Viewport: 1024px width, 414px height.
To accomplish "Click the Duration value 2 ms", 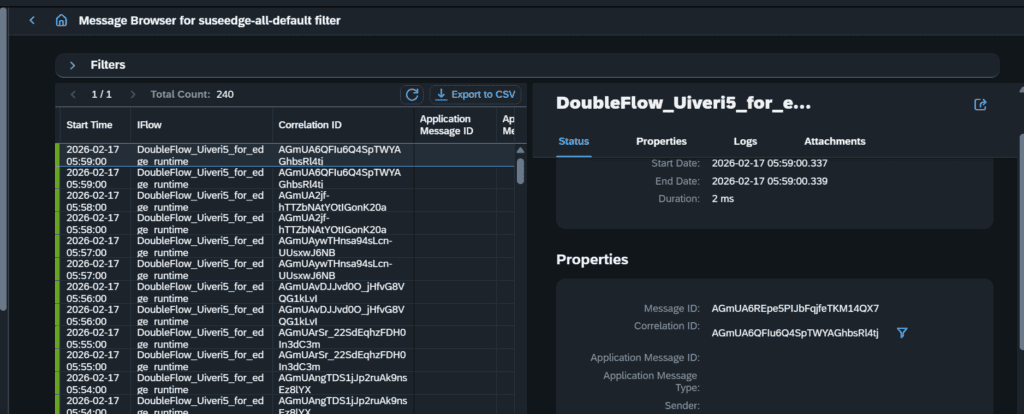I will point(722,199).
